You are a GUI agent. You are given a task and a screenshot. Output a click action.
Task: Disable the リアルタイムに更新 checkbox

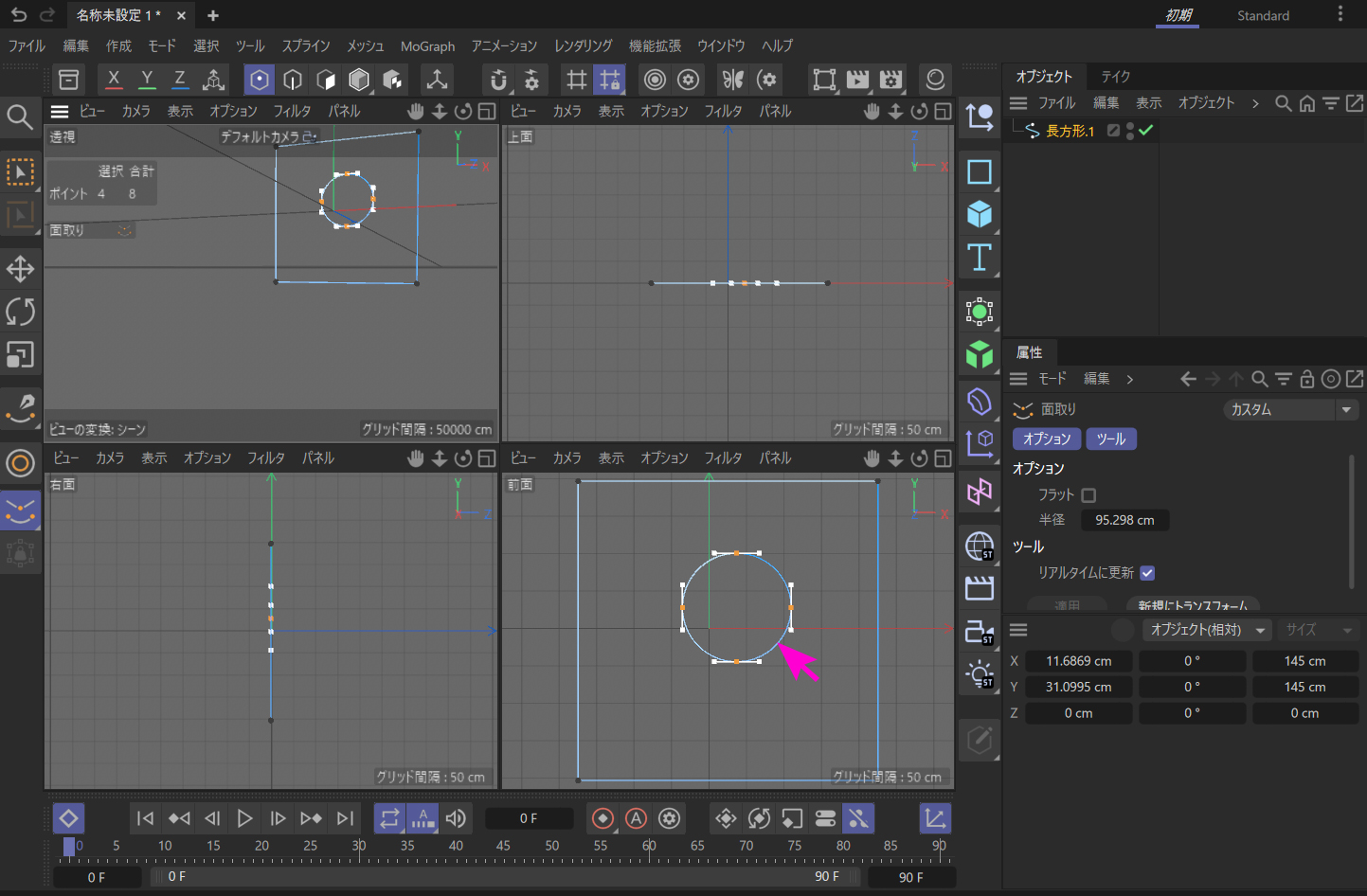pos(1147,573)
